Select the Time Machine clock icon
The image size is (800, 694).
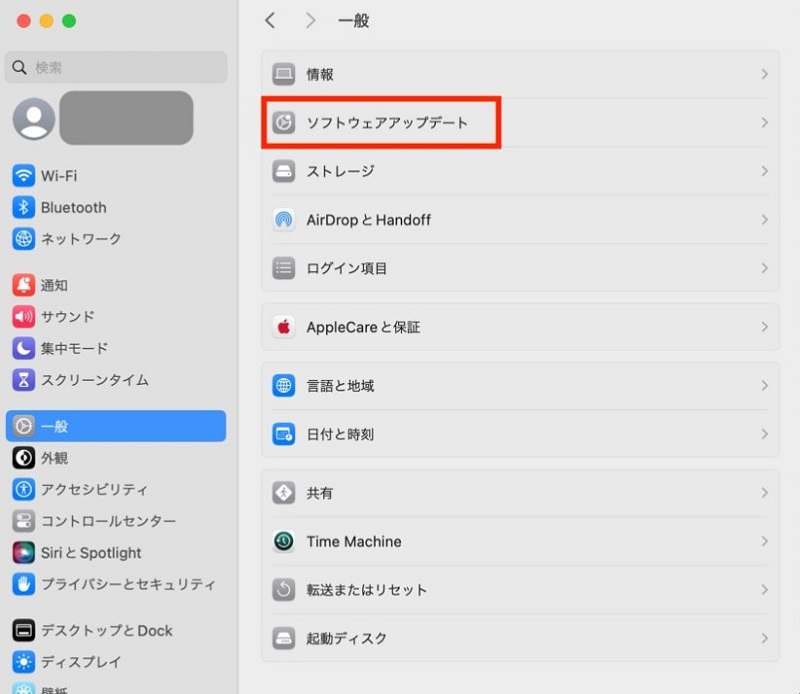pyautogui.click(x=282, y=541)
